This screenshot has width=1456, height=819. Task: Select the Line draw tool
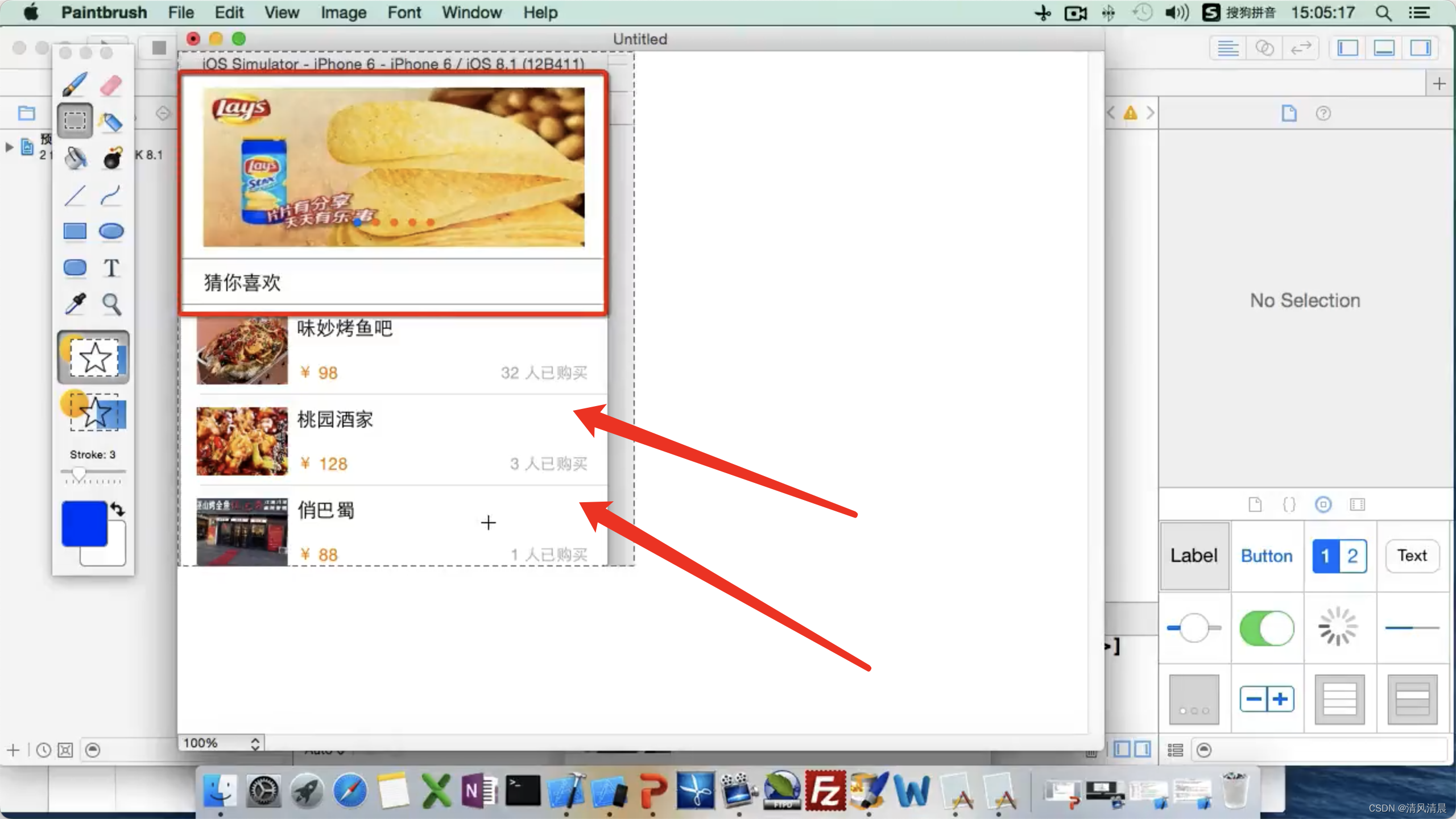pyautogui.click(x=75, y=195)
